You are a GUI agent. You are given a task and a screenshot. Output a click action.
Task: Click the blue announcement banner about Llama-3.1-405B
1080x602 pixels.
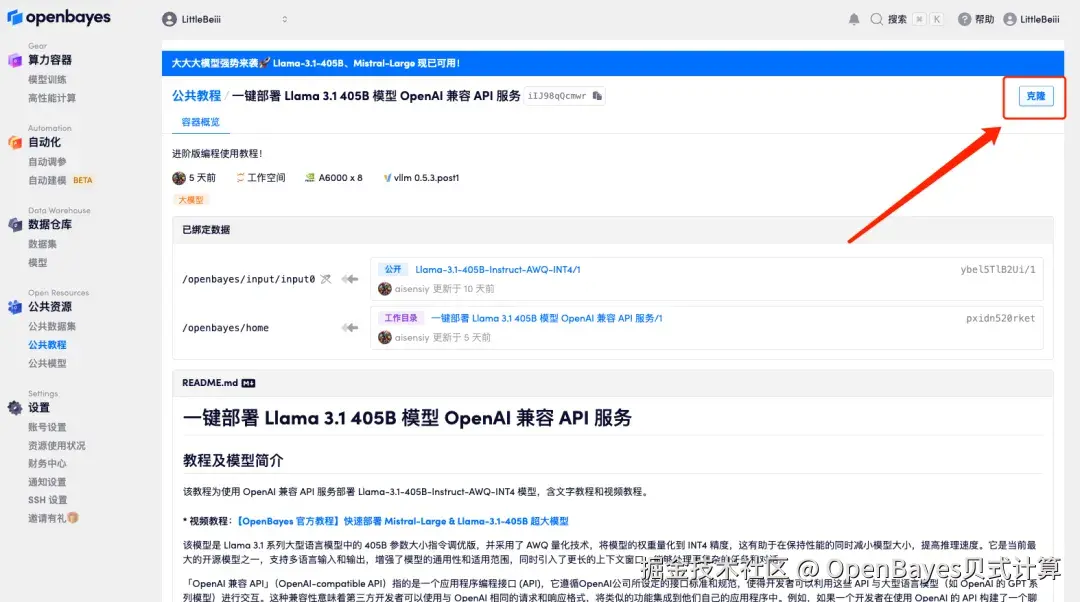[x=613, y=63]
